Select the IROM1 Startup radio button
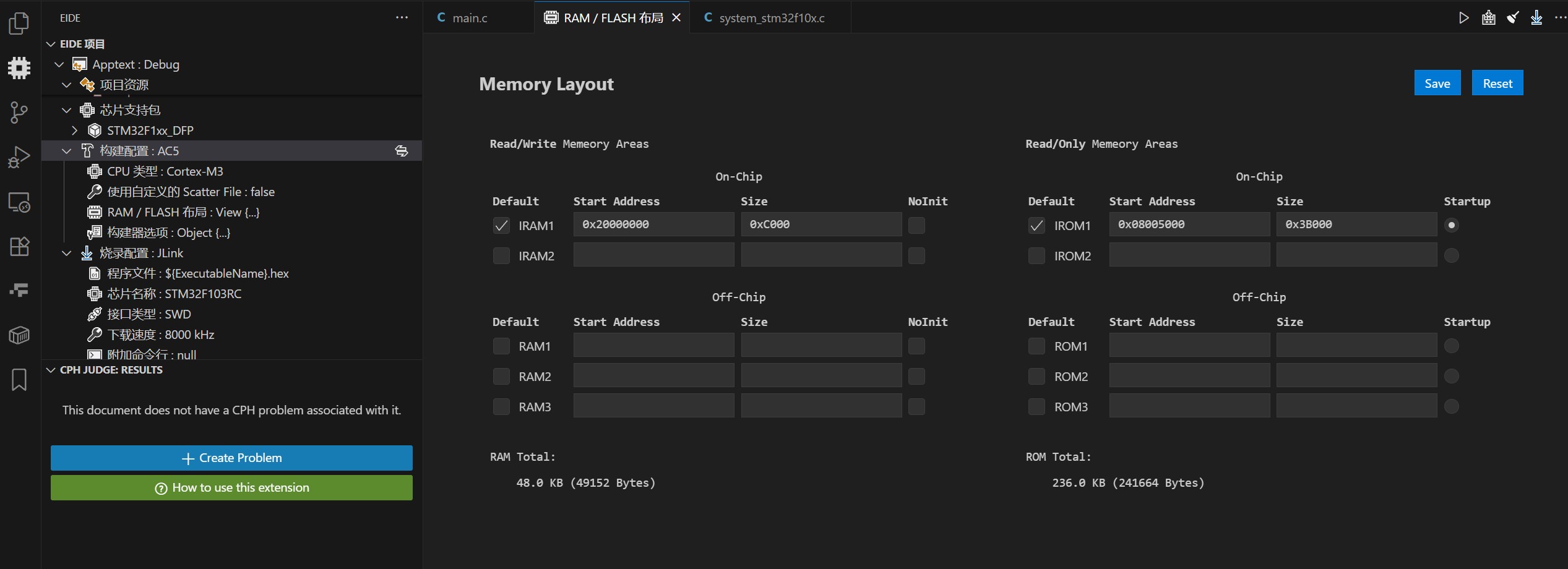 pos(1451,225)
